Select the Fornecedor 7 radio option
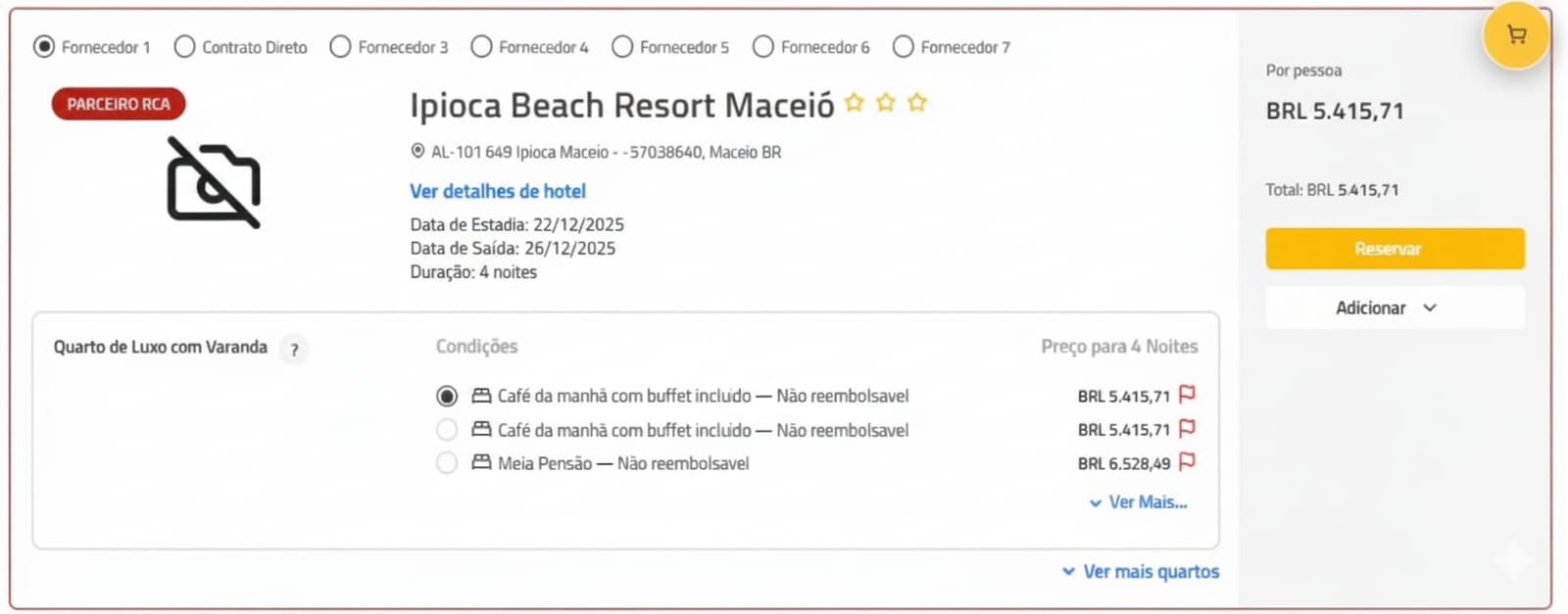The width and height of the screenshot is (1568, 614). [904, 47]
